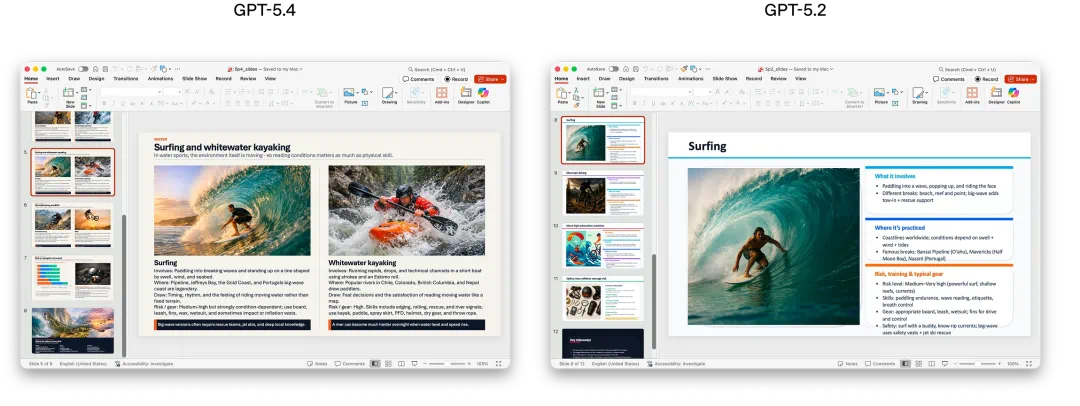Expand the Share dropdown in the right window
The width and height of the screenshot is (1080, 406).
[x=1033, y=79]
